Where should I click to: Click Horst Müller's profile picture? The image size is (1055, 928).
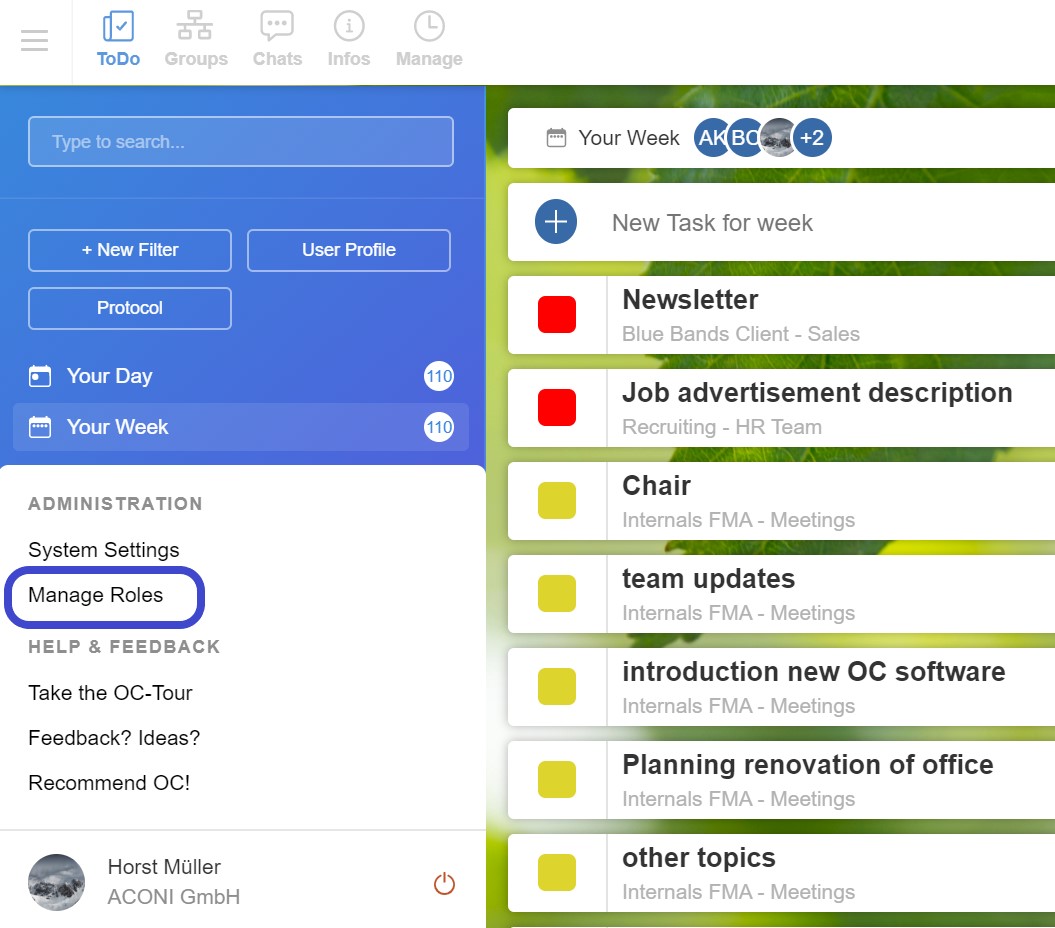point(57,882)
